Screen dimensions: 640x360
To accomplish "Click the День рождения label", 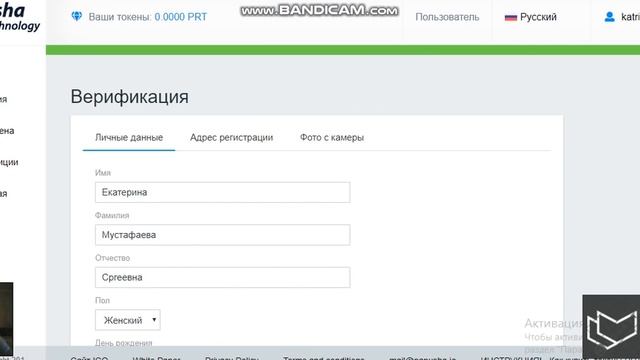I will [x=124, y=343].
